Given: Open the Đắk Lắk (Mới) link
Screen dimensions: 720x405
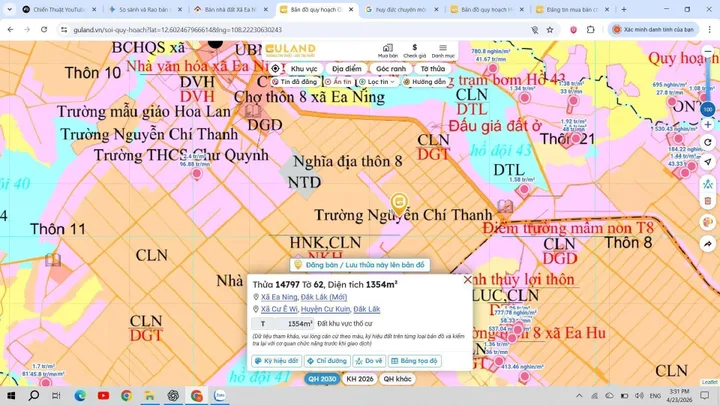Looking at the screenshot, I should pos(324,297).
